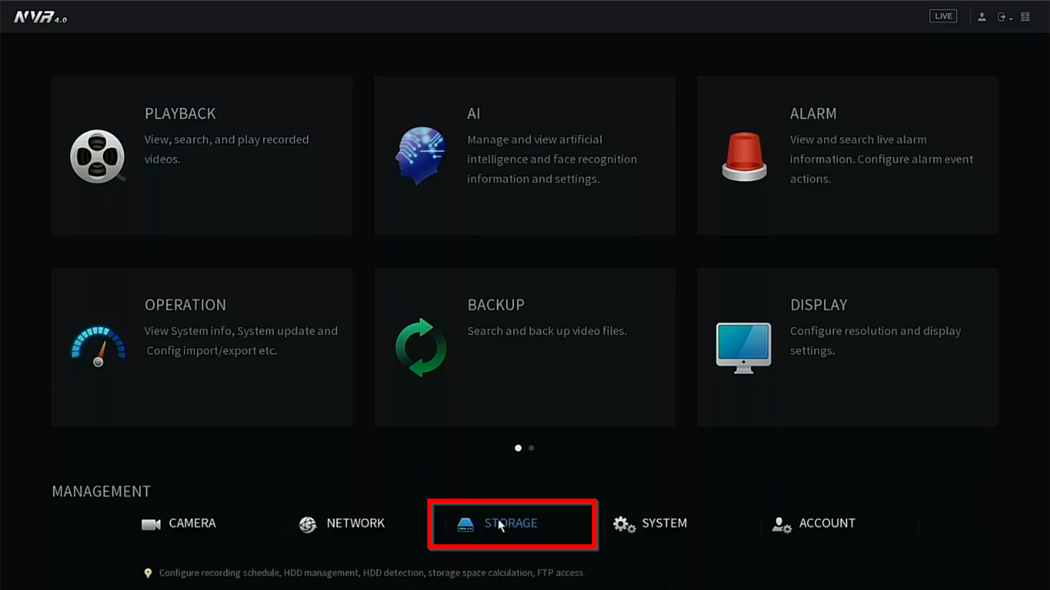Go to Network management
The width and height of the screenshot is (1050, 590).
point(342,524)
